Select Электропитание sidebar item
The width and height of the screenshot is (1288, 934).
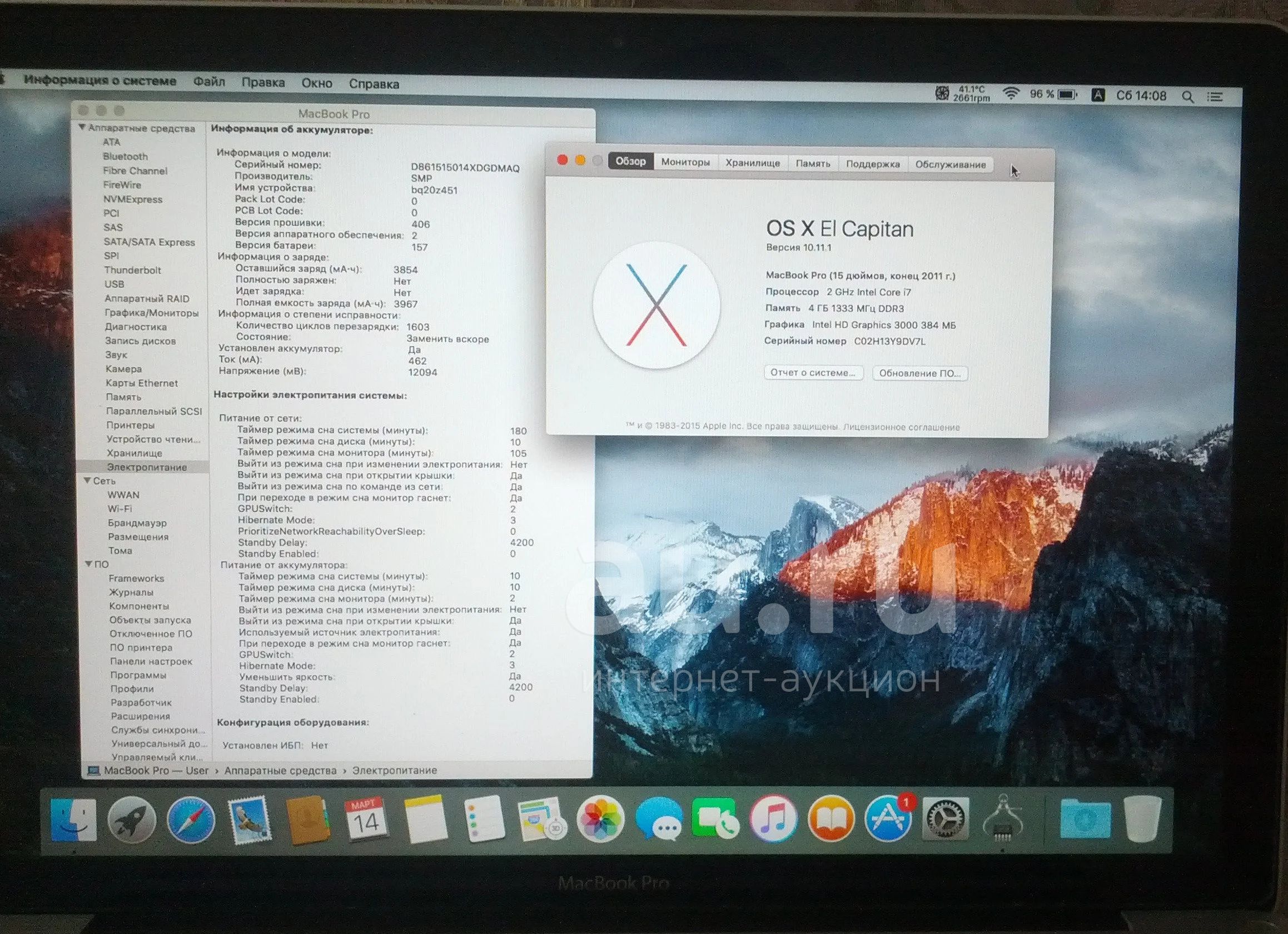point(142,467)
